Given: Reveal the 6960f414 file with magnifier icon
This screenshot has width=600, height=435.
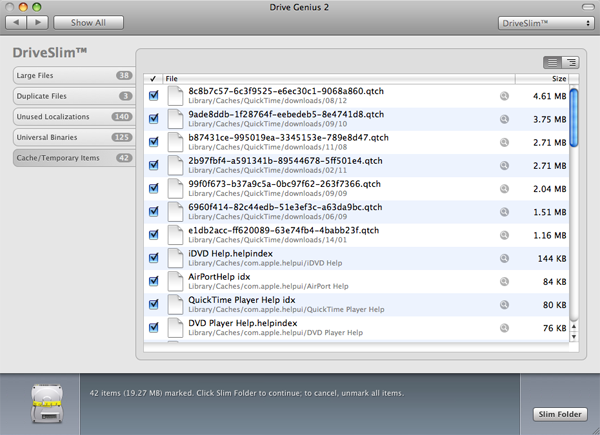Looking at the screenshot, I should pyautogui.click(x=504, y=212).
